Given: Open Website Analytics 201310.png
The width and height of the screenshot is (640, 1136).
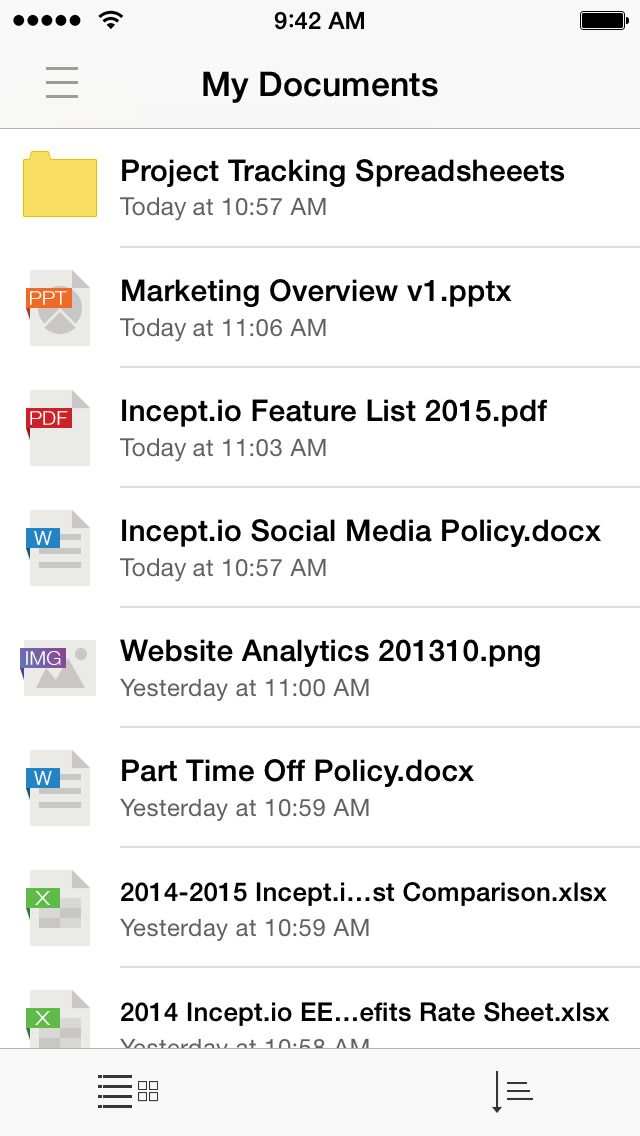Looking at the screenshot, I should 330,651.
